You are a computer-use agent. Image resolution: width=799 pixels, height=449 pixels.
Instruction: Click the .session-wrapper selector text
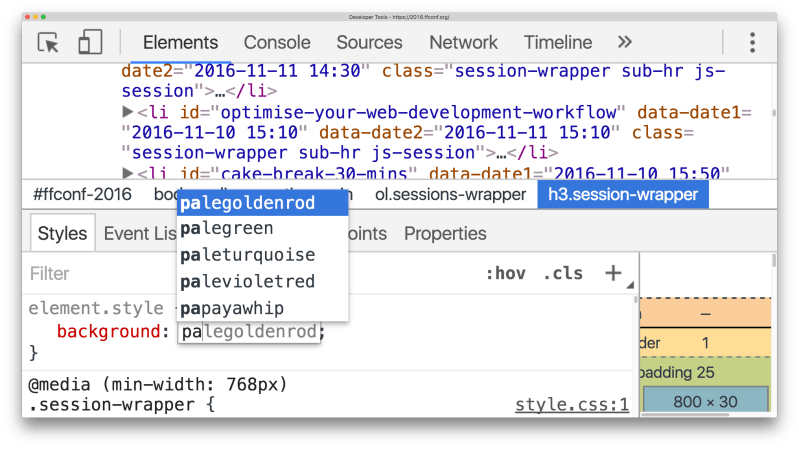tap(111, 405)
